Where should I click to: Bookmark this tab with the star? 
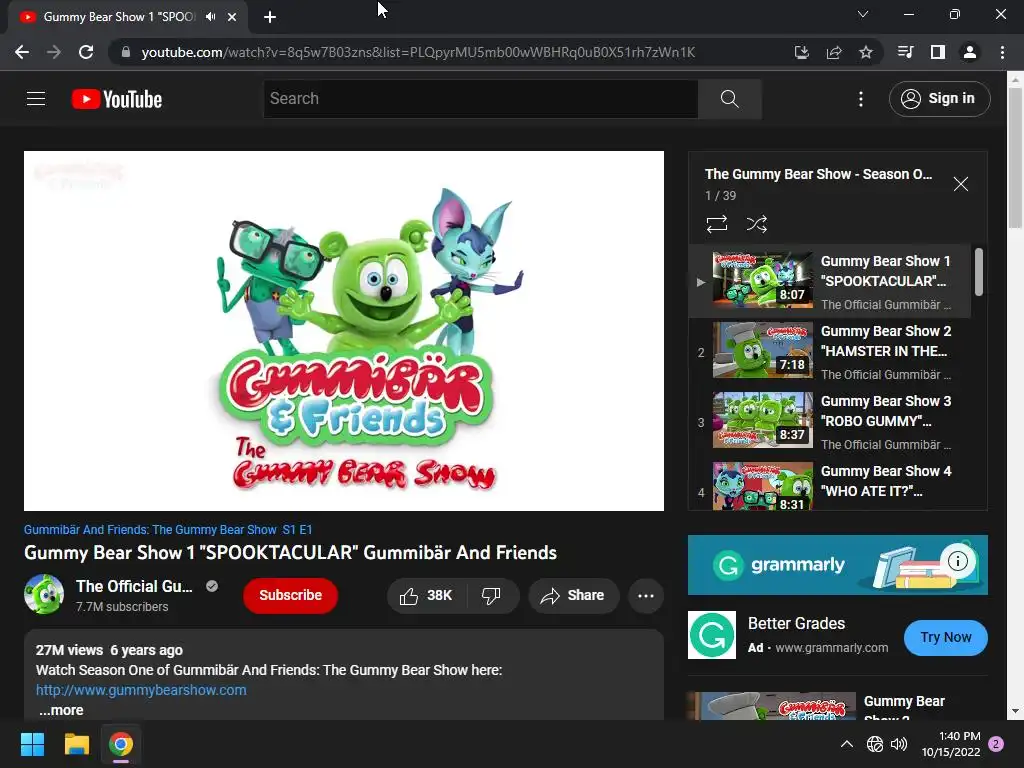(x=866, y=52)
